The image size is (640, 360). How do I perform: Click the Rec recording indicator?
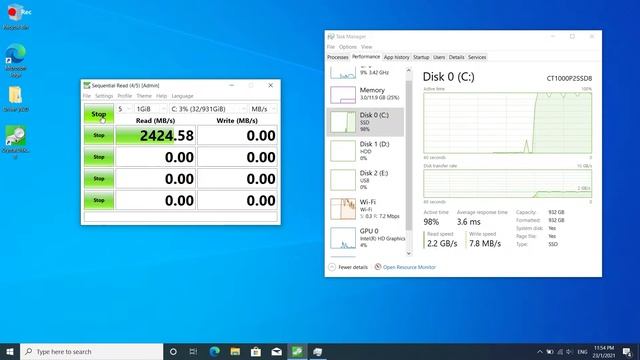21,12
